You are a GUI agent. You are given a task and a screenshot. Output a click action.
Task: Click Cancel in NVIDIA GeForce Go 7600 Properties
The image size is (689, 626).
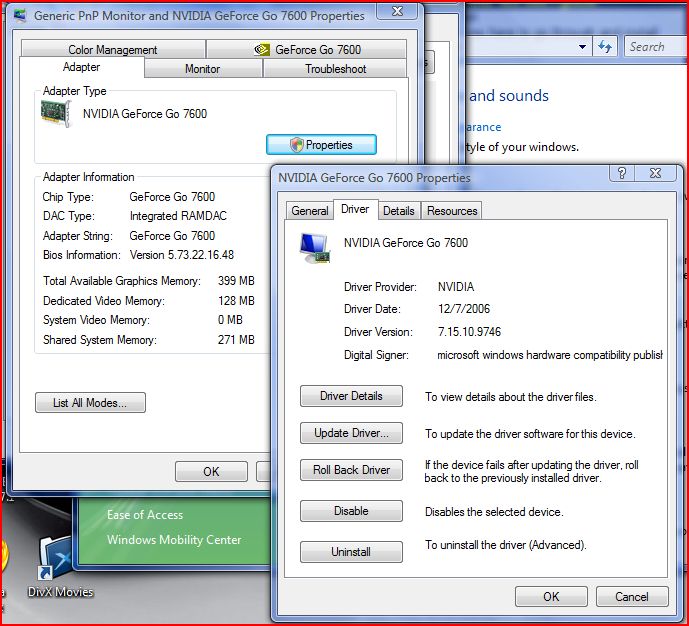pos(632,597)
